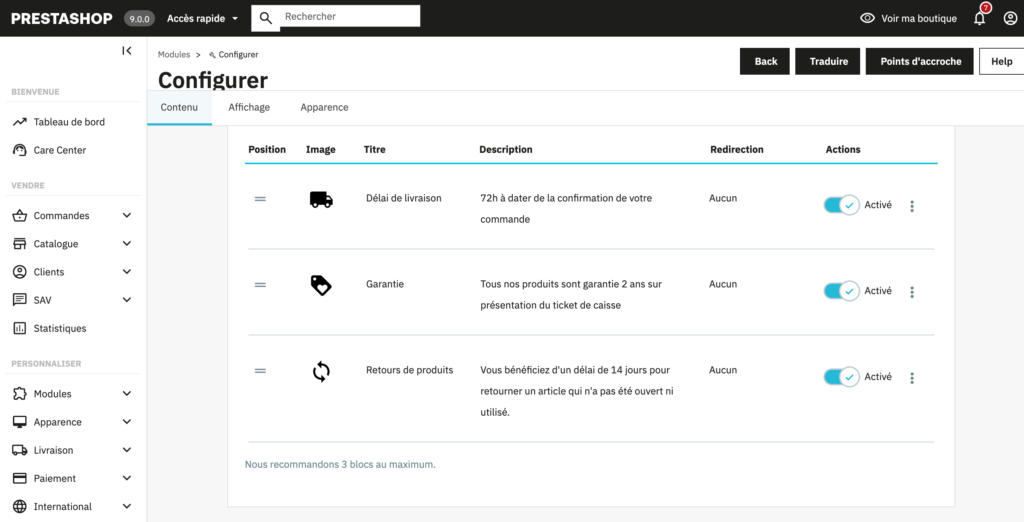Click the notifications bell icon

click(x=979, y=18)
